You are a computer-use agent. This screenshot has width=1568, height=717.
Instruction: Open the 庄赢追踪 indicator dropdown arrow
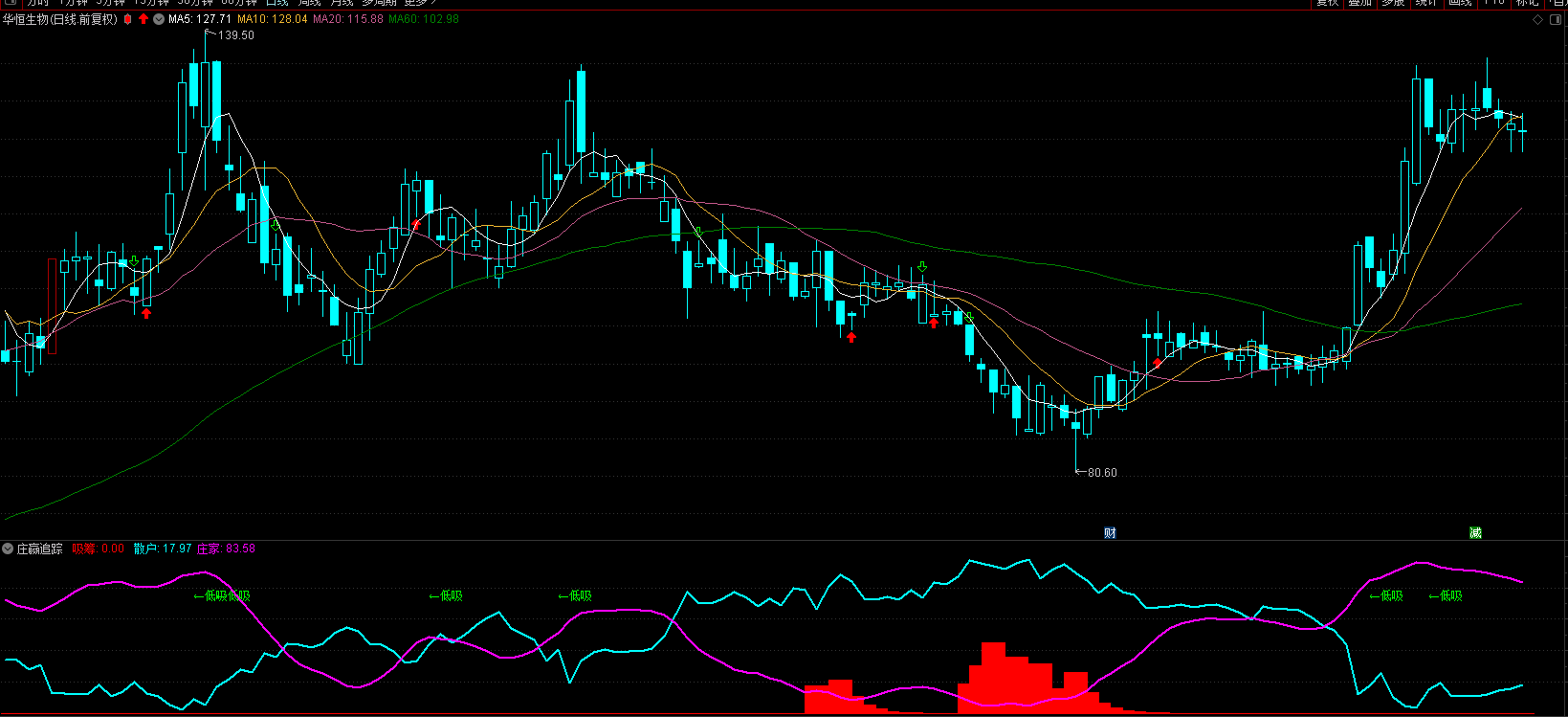tap(8, 549)
